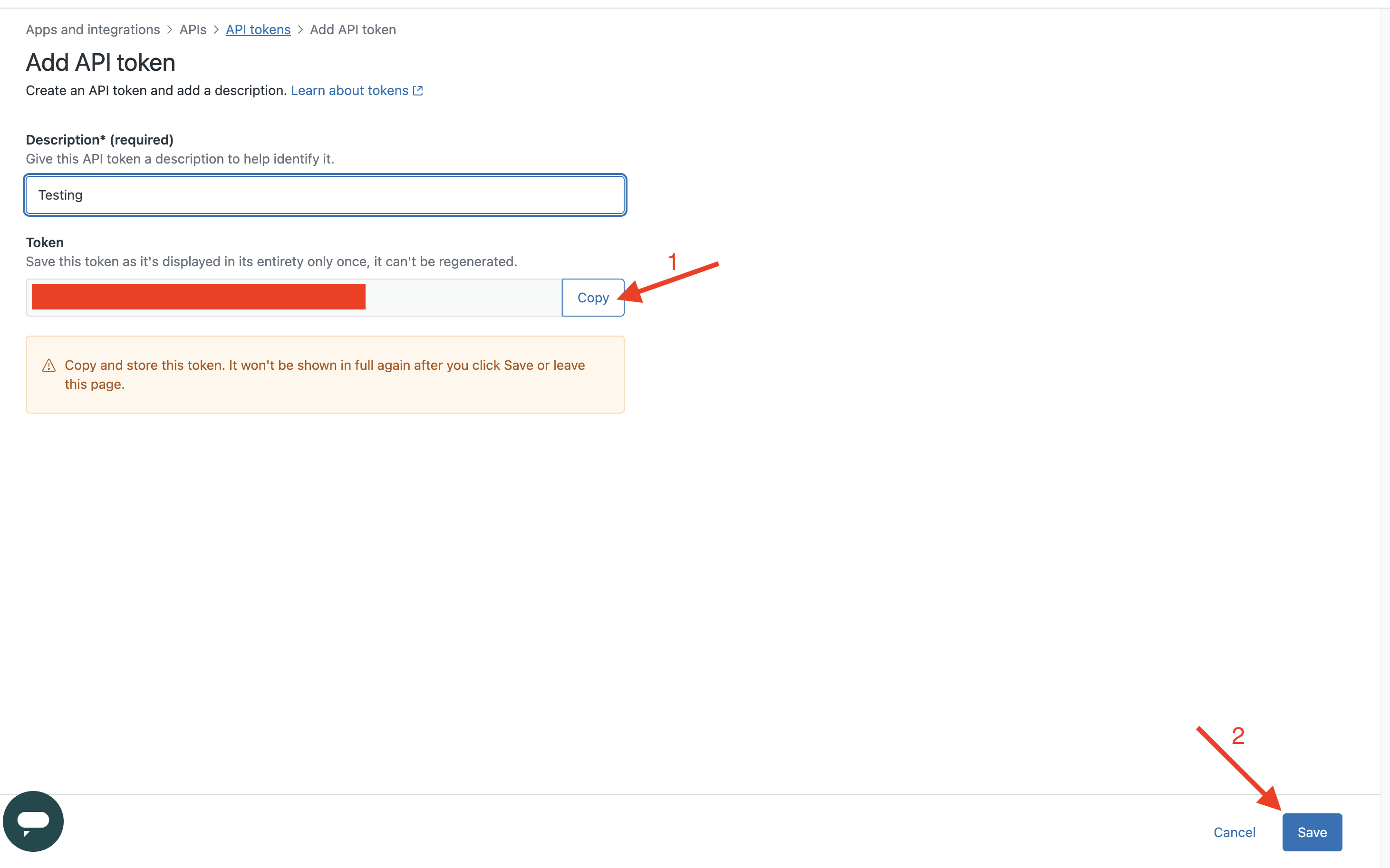Click the breadcrumb separator chevron after APIs
Image resolution: width=1390 pixels, height=868 pixels.
tap(216, 29)
